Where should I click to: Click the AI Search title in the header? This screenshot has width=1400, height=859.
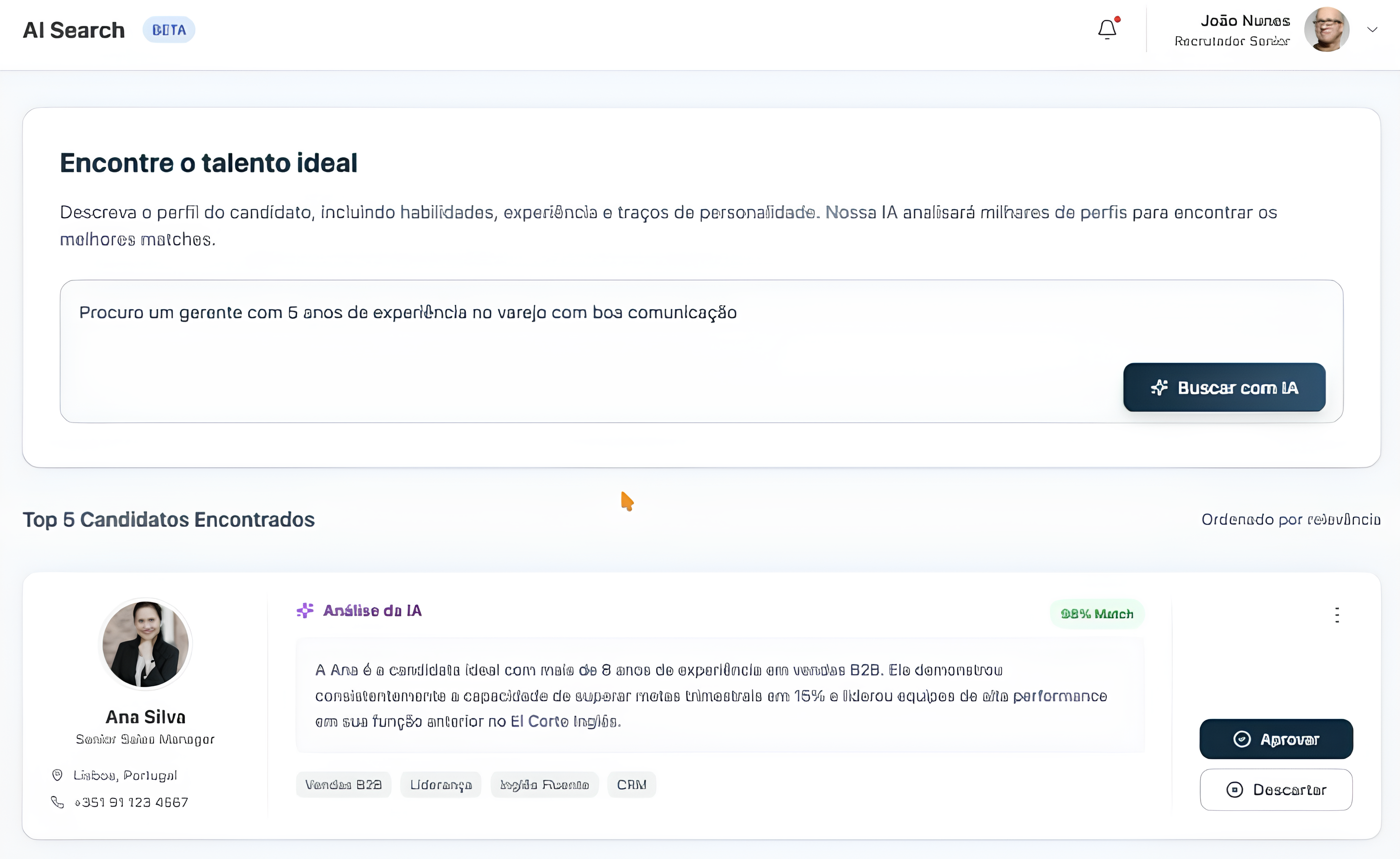(x=73, y=29)
